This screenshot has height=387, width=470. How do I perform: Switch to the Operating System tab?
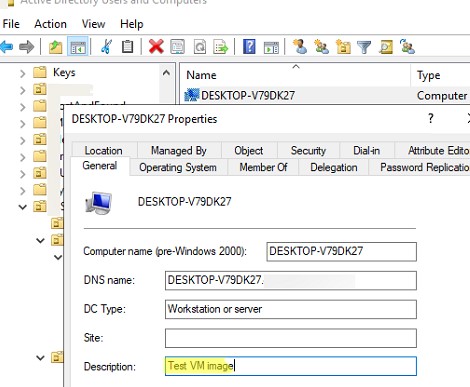pyautogui.click(x=178, y=167)
